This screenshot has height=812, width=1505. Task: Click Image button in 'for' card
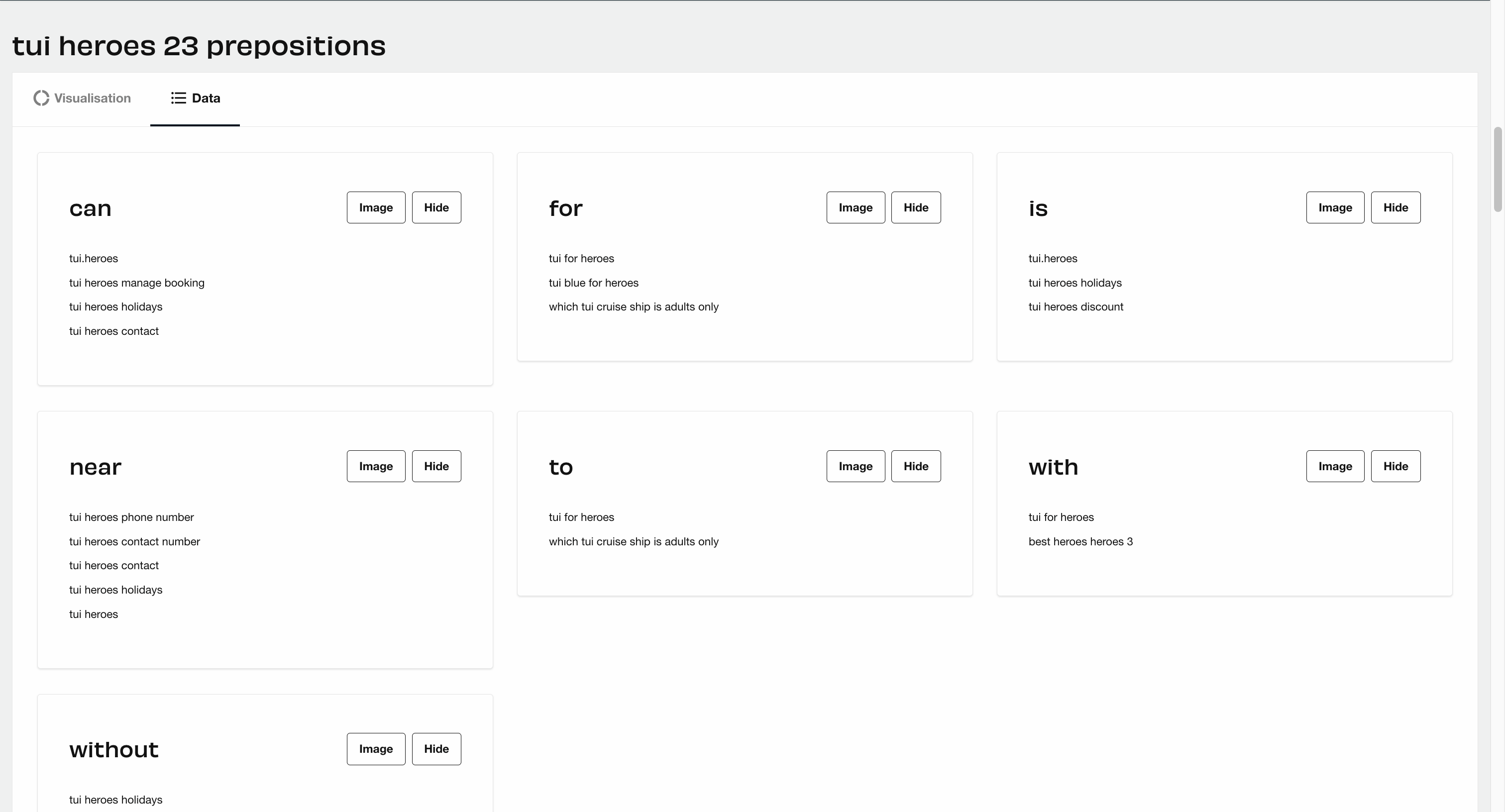click(856, 207)
